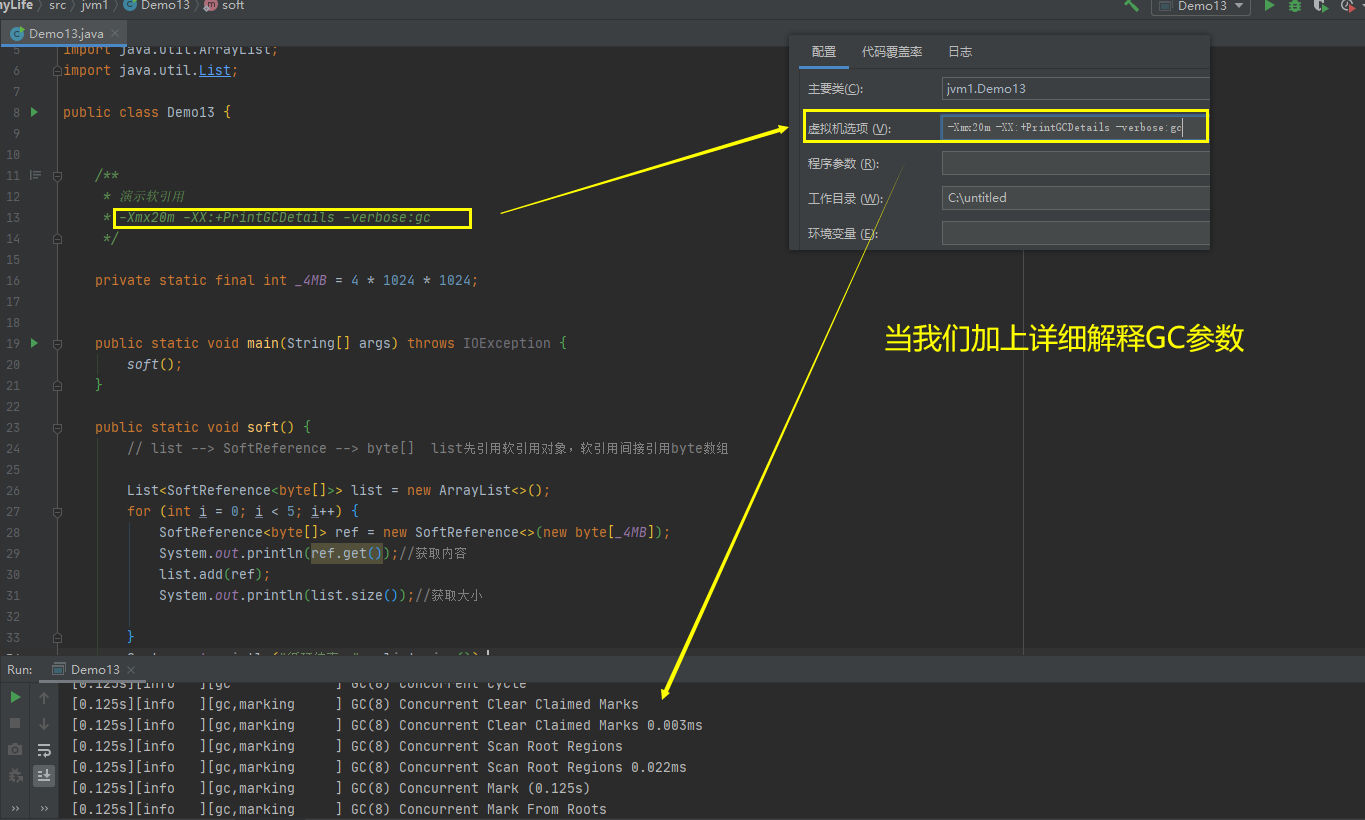Screen dimensions: 1365x820
Task: Click IOException in the main signature
Action: (x=507, y=343)
